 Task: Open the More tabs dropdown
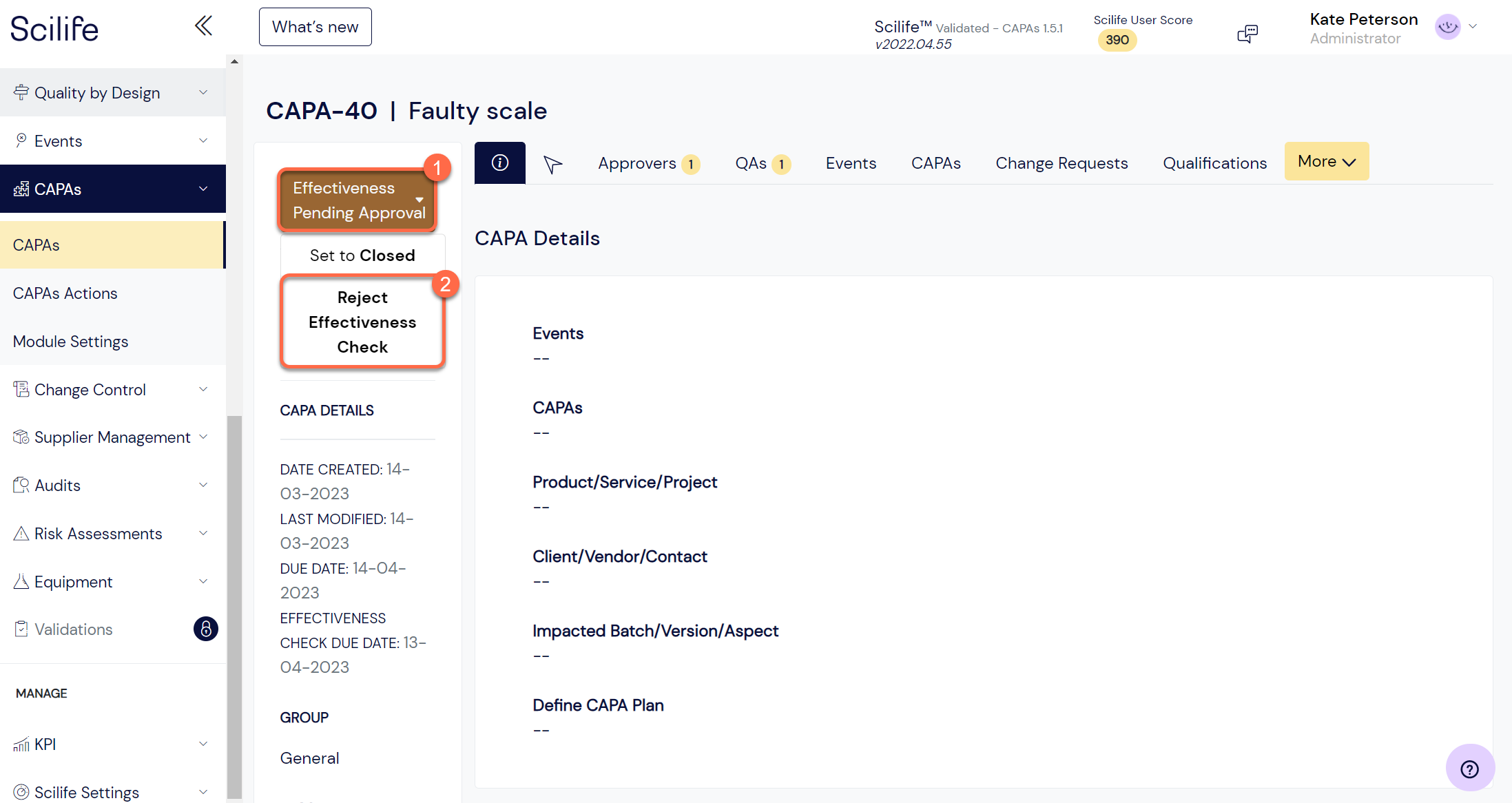(1326, 161)
